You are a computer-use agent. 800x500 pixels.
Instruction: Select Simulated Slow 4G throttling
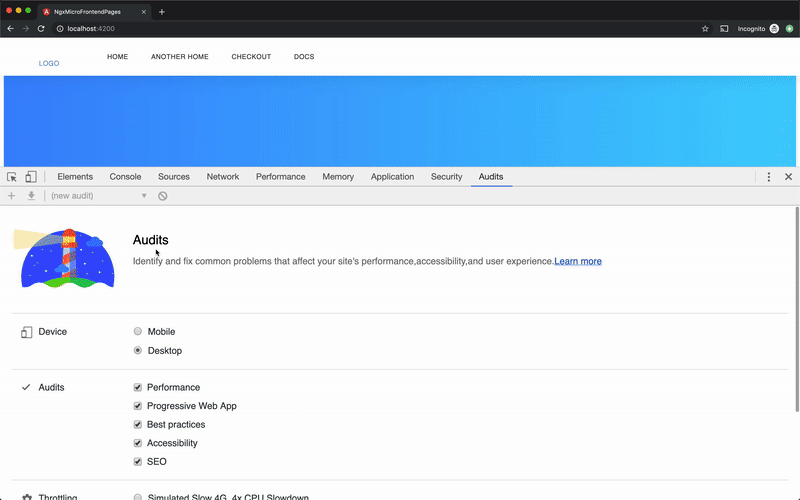pyautogui.click(x=138, y=497)
